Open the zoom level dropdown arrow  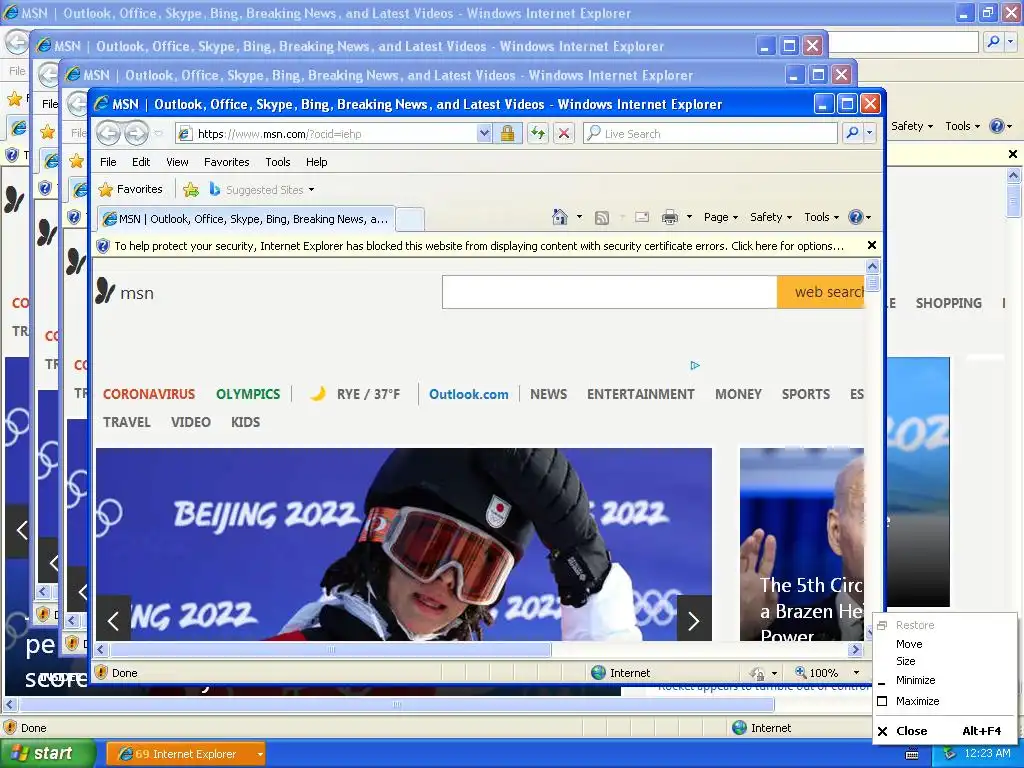[x=856, y=673]
